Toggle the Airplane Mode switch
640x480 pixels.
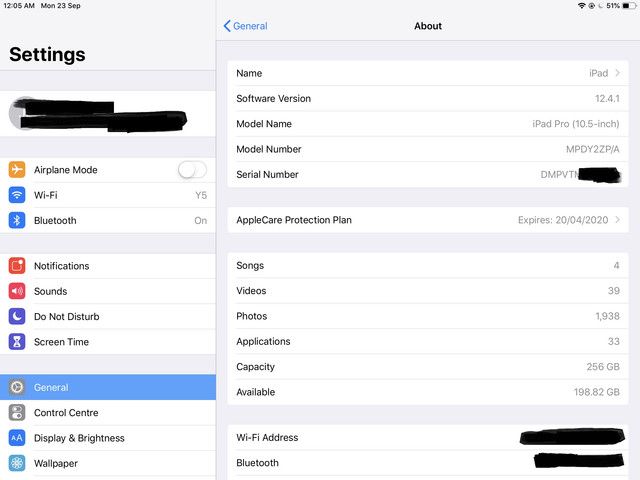tap(192, 170)
